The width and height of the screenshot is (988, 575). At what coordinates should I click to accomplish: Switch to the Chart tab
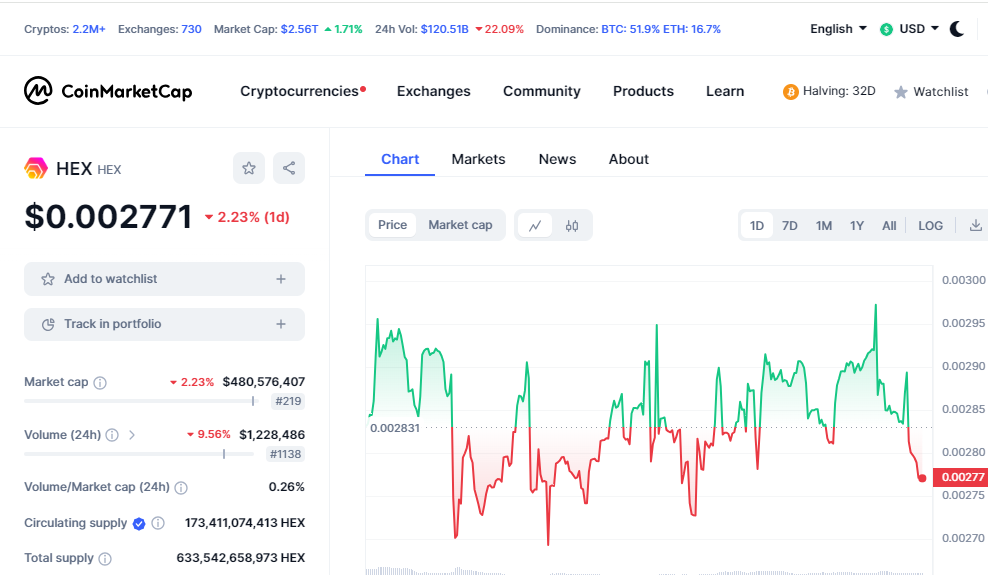[x=400, y=159]
